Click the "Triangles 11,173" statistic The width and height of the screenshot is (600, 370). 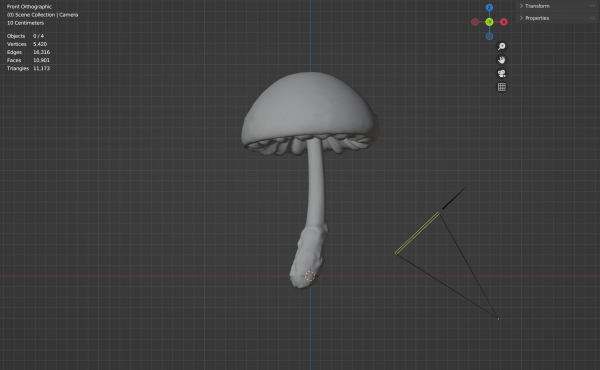coord(28,68)
